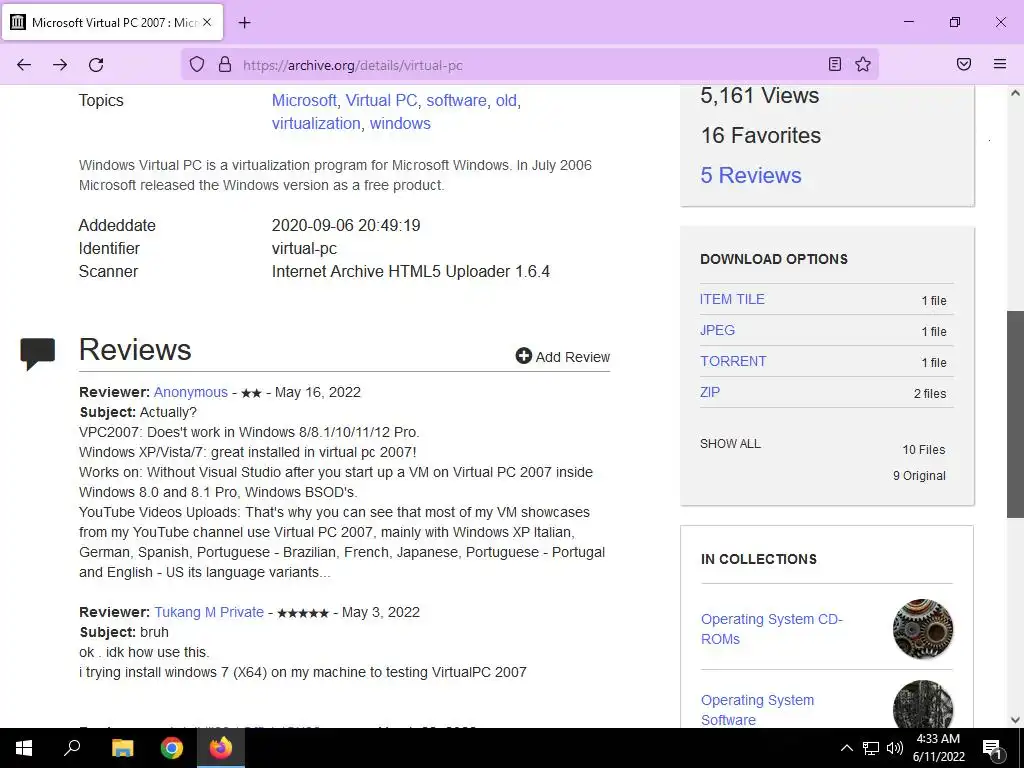The image size is (1024, 768).
Task: Open taskbar search magnifier
Action: [72, 748]
